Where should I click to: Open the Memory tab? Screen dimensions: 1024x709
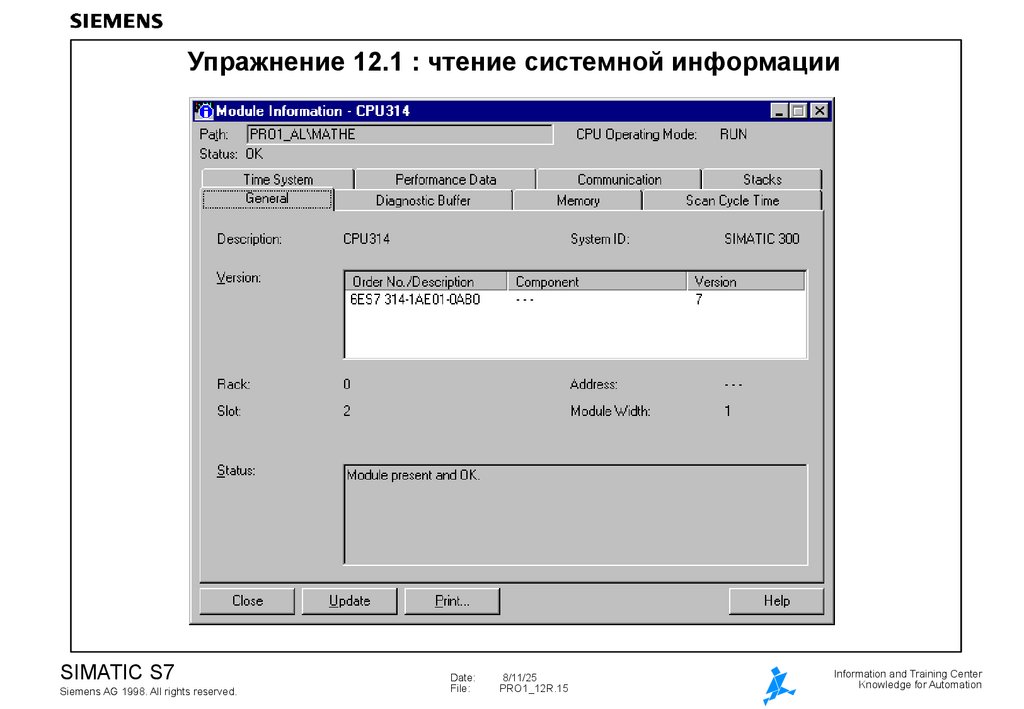(577, 200)
